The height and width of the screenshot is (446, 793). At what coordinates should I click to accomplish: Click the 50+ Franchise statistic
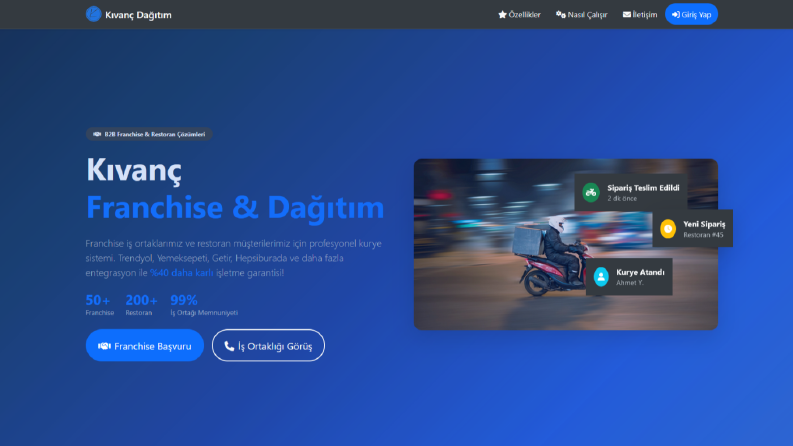point(100,305)
